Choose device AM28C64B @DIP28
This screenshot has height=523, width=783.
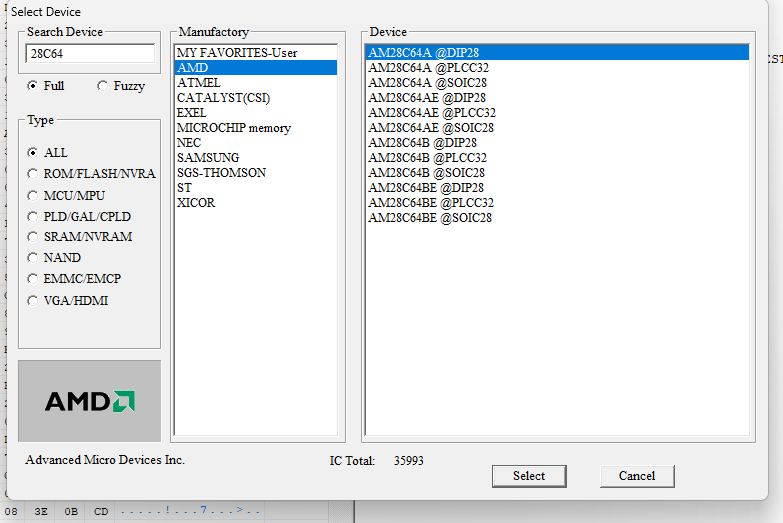point(422,143)
